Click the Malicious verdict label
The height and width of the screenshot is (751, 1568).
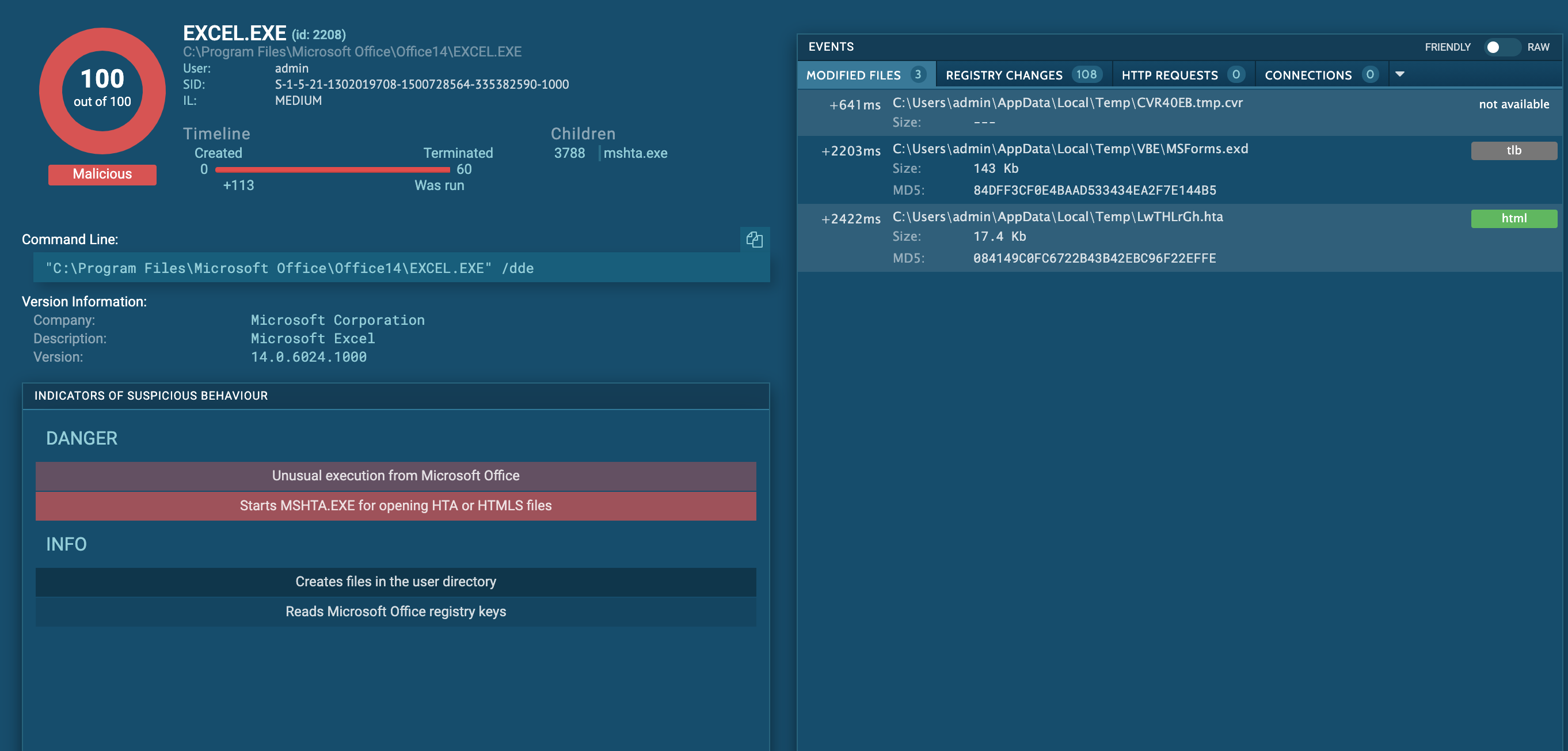(x=102, y=174)
